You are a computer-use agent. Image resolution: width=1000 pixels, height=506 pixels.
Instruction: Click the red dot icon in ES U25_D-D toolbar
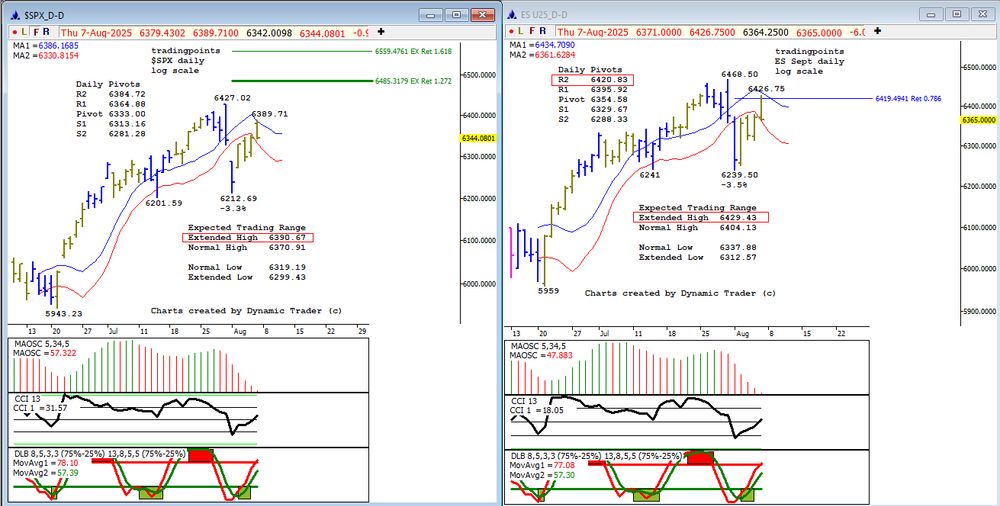(511, 31)
